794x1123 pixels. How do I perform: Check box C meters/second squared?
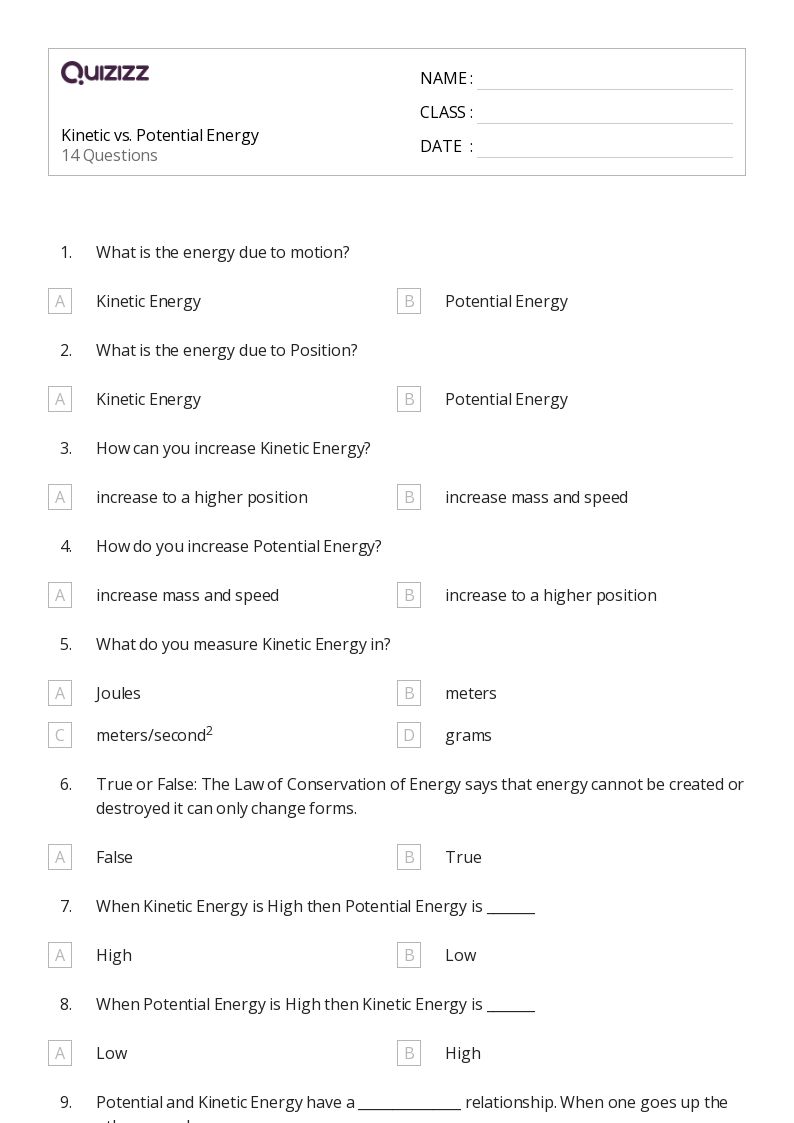click(60, 735)
